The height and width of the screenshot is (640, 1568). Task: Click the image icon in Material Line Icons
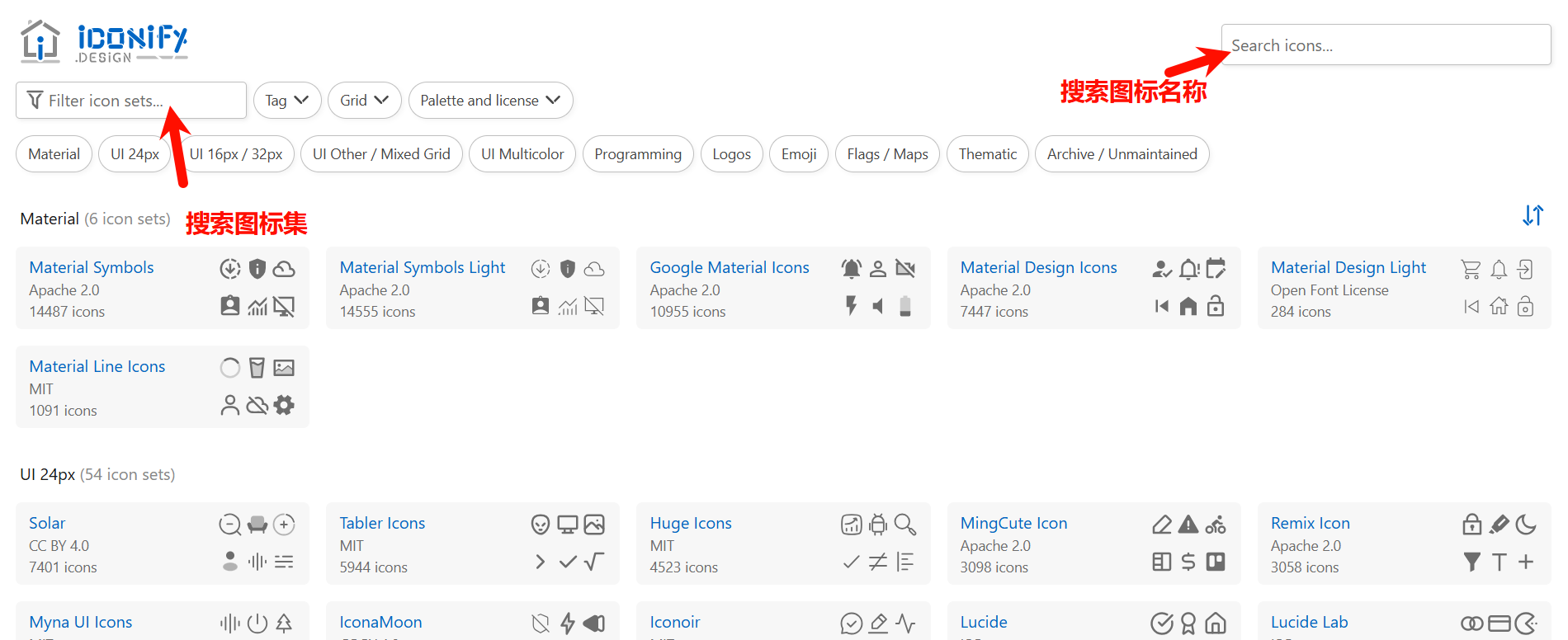tap(284, 368)
